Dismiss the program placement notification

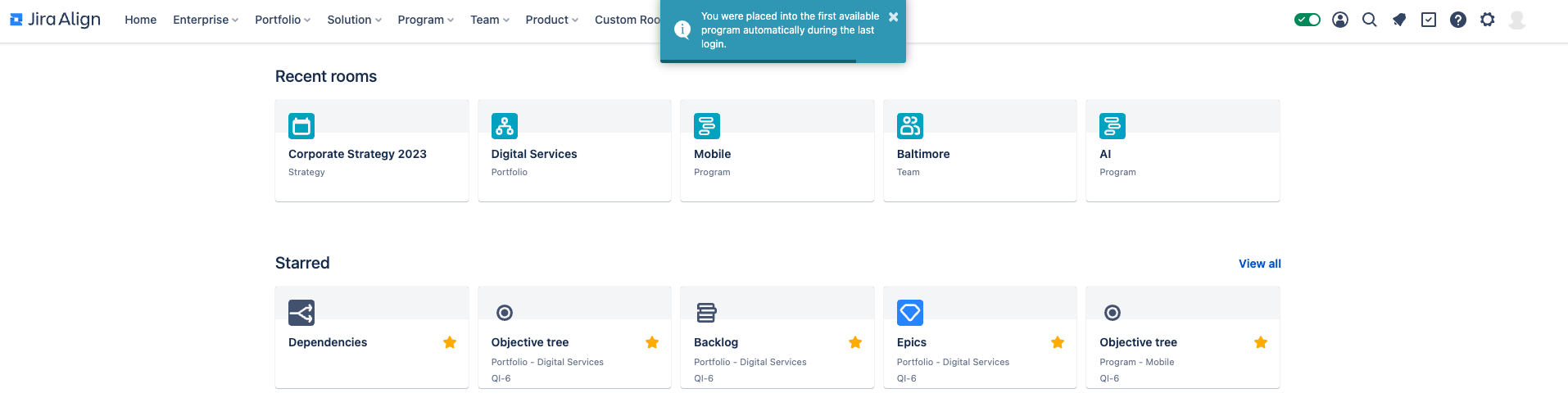pyautogui.click(x=893, y=16)
